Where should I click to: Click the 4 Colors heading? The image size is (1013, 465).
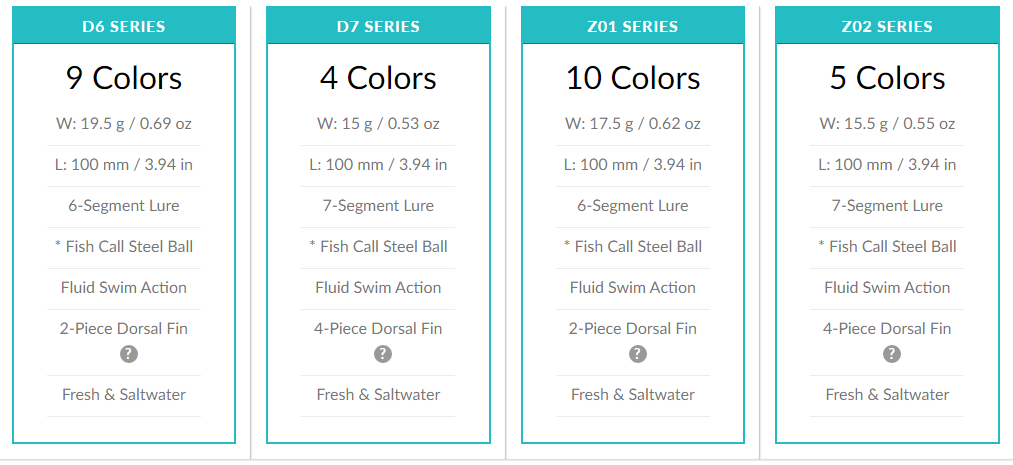pos(378,78)
